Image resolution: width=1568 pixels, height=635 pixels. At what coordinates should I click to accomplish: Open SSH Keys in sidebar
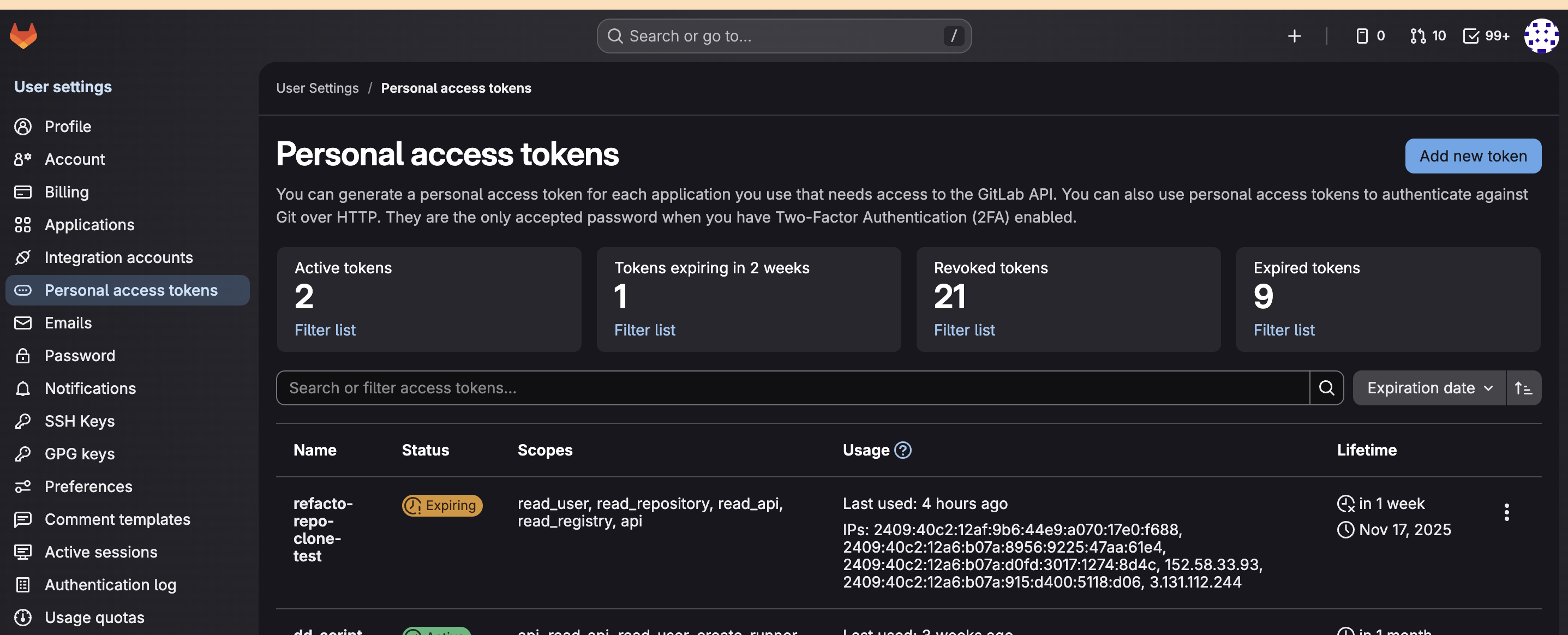click(79, 421)
